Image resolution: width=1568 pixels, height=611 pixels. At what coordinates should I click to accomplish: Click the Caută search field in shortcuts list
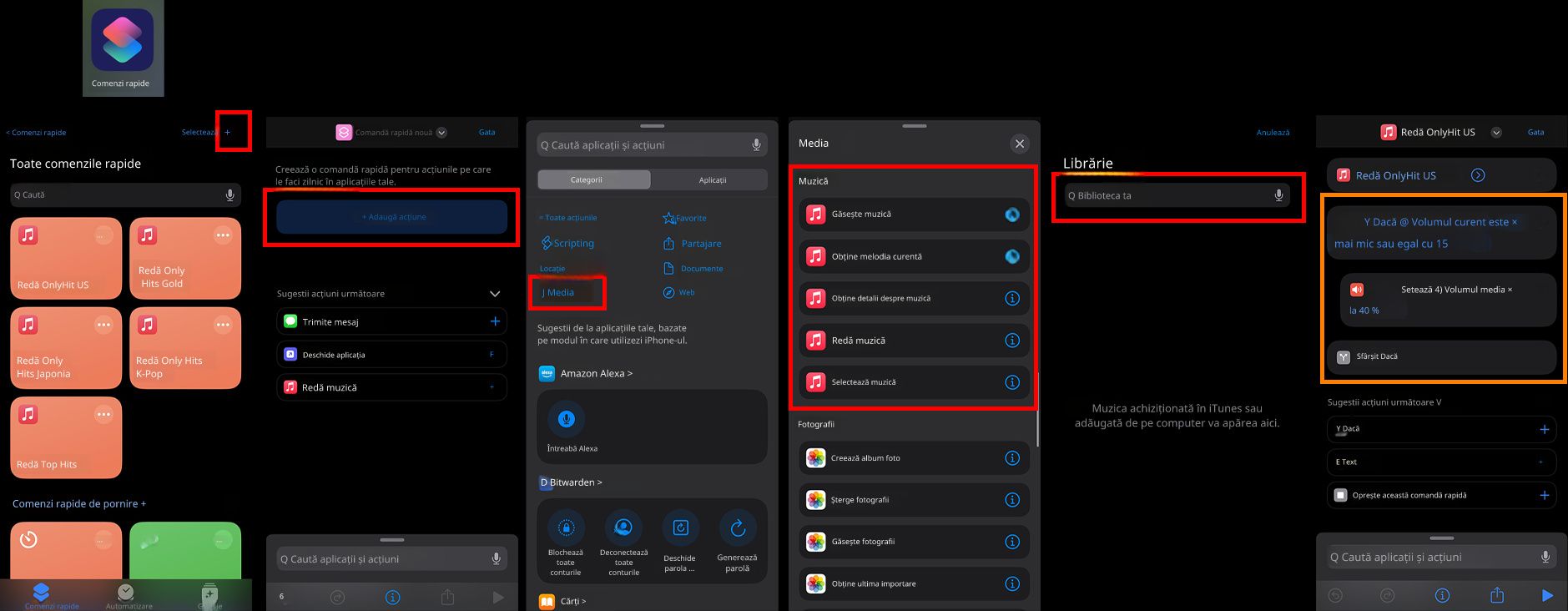pyautogui.click(x=125, y=194)
